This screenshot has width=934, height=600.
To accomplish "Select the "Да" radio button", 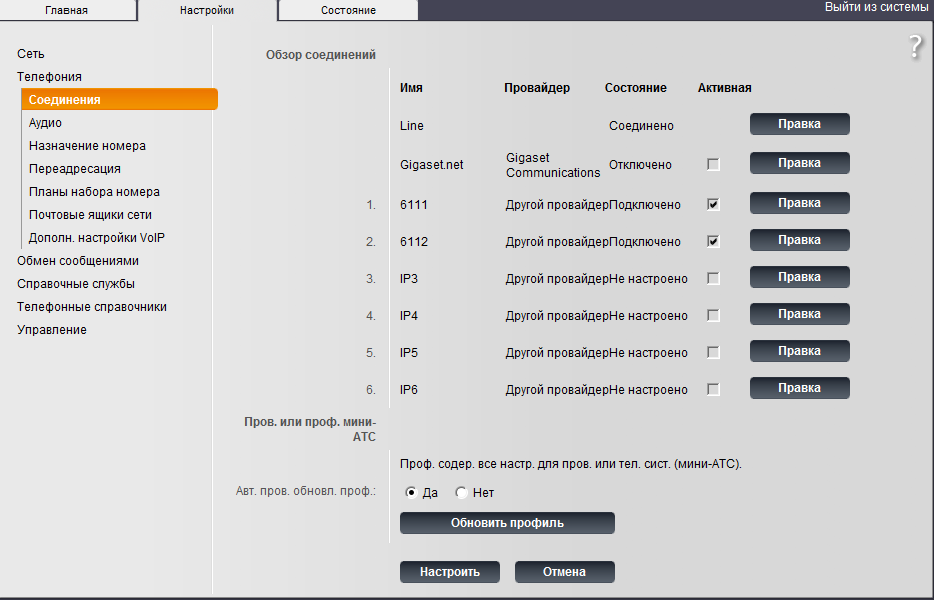I will click(x=411, y=493).
